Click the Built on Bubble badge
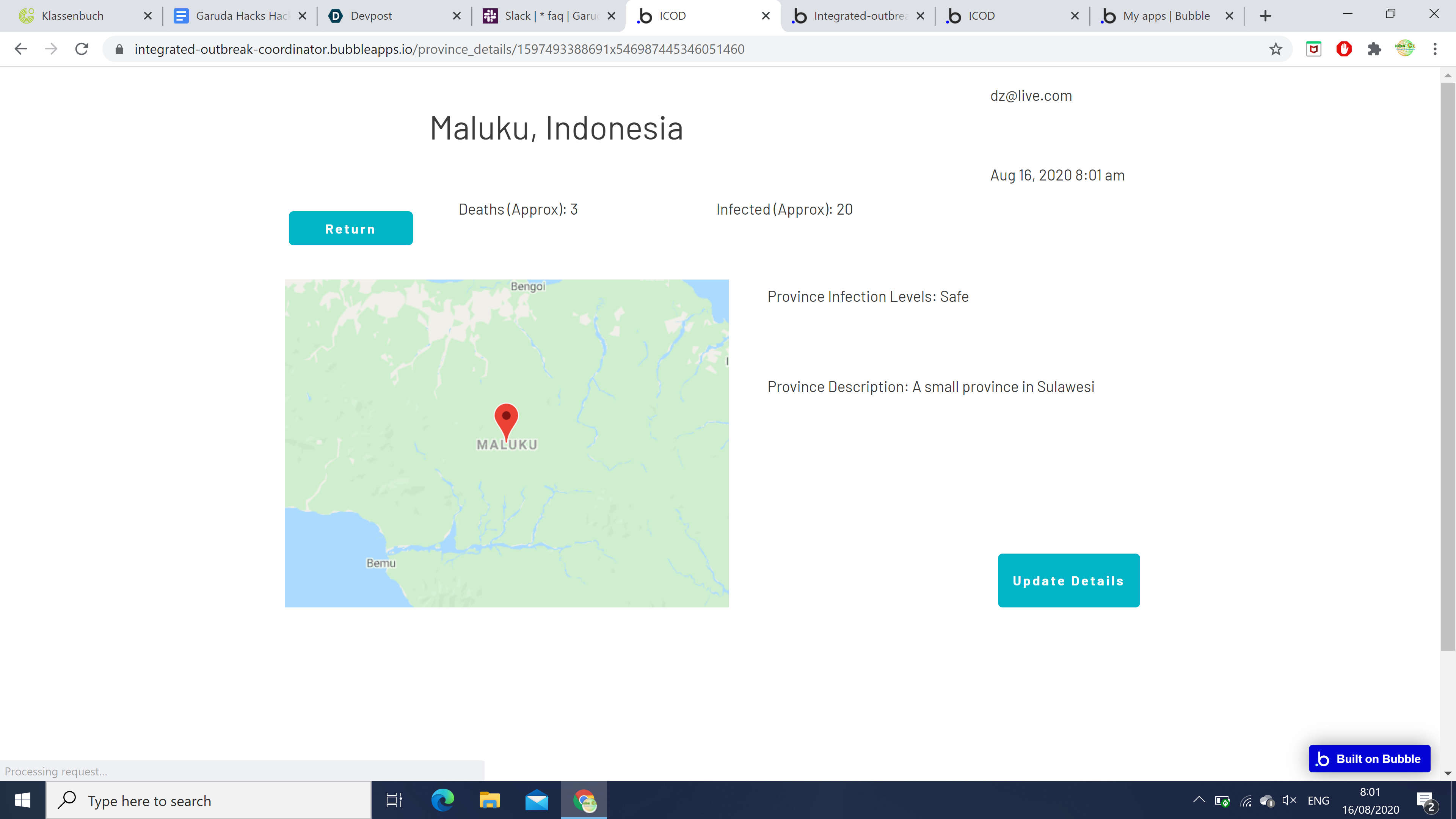The image size is (1456, 819). [x=1369, y=758]
